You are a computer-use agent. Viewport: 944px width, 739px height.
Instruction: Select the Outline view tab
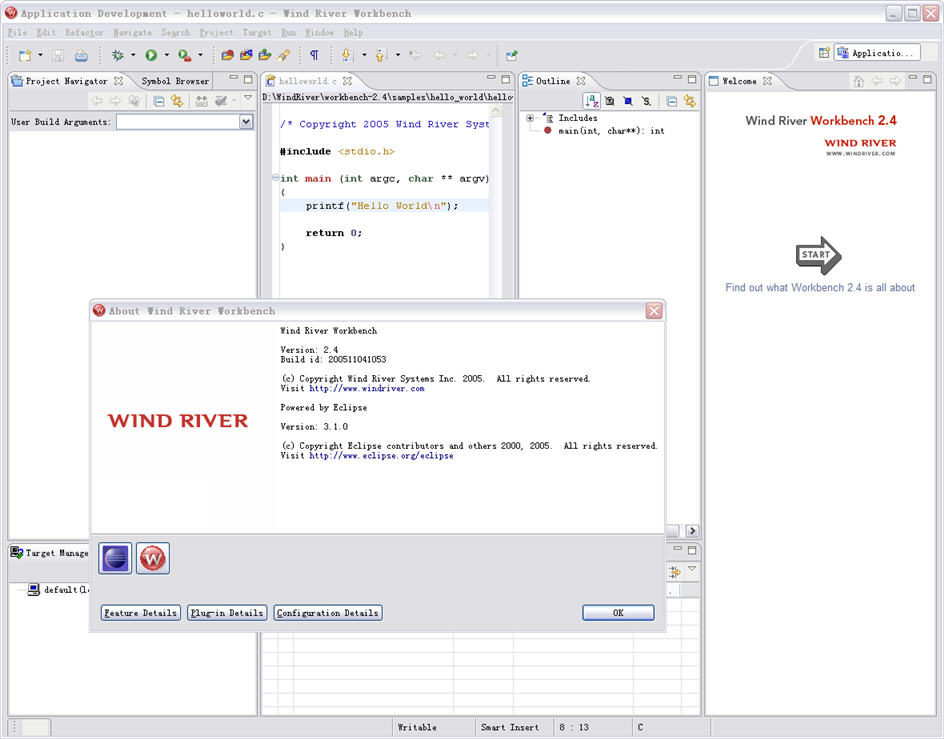pos(553,81)
